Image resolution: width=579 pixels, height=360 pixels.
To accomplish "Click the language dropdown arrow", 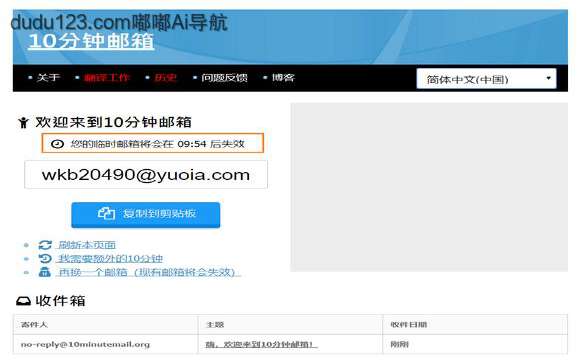I will (548, 78).
